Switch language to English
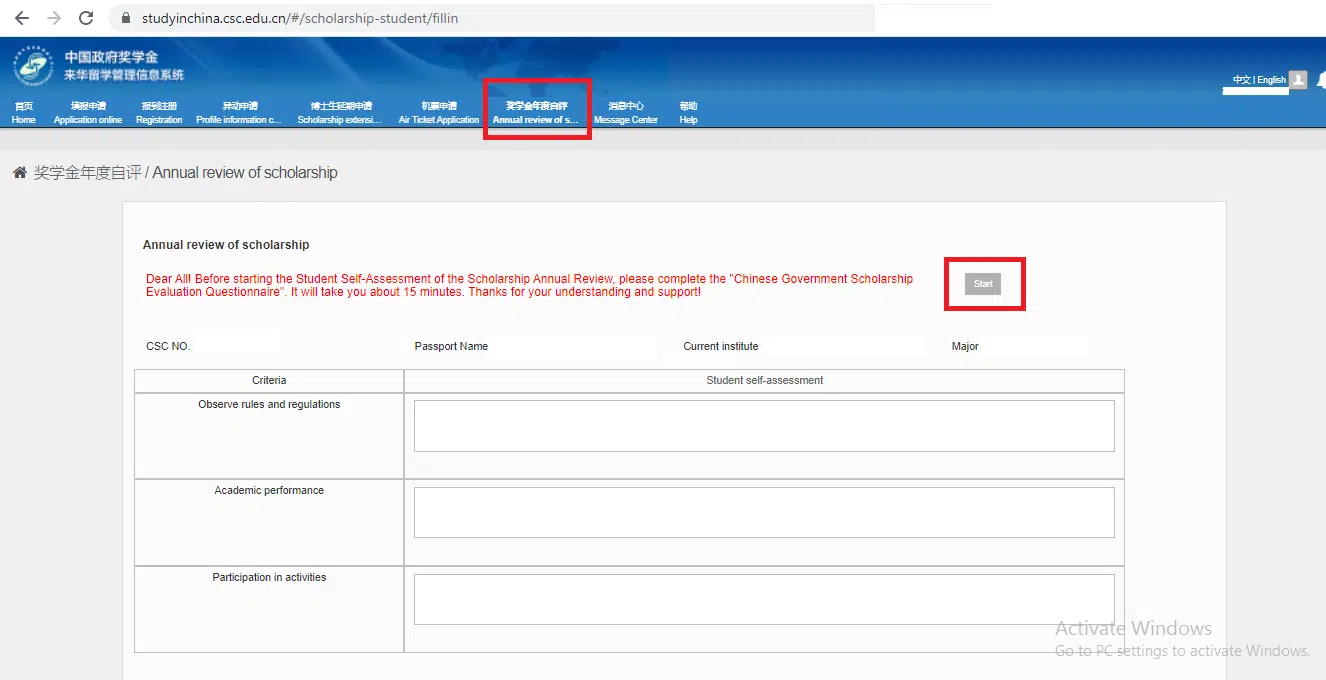Viewport: 1326px width, 680px height. coord(1271,80)
